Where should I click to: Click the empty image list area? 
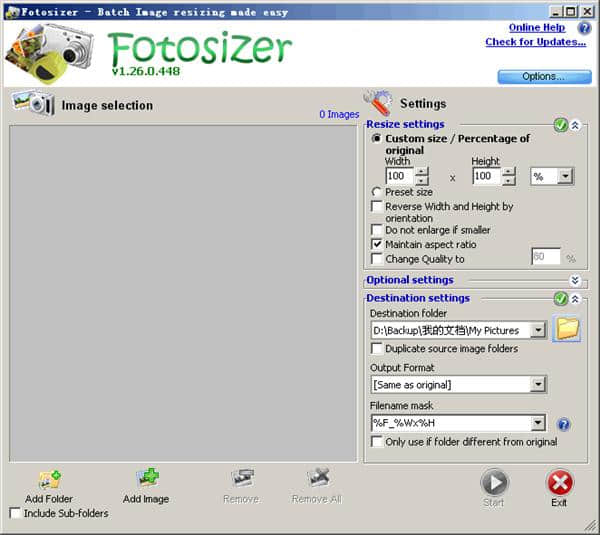pos(183,294)
